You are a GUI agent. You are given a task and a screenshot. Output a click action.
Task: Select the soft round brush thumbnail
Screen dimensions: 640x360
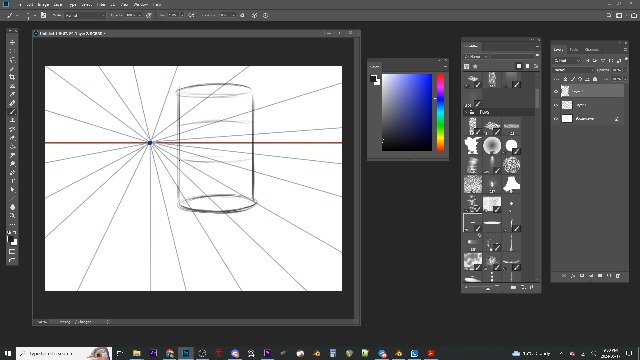[x=492, y=145]
